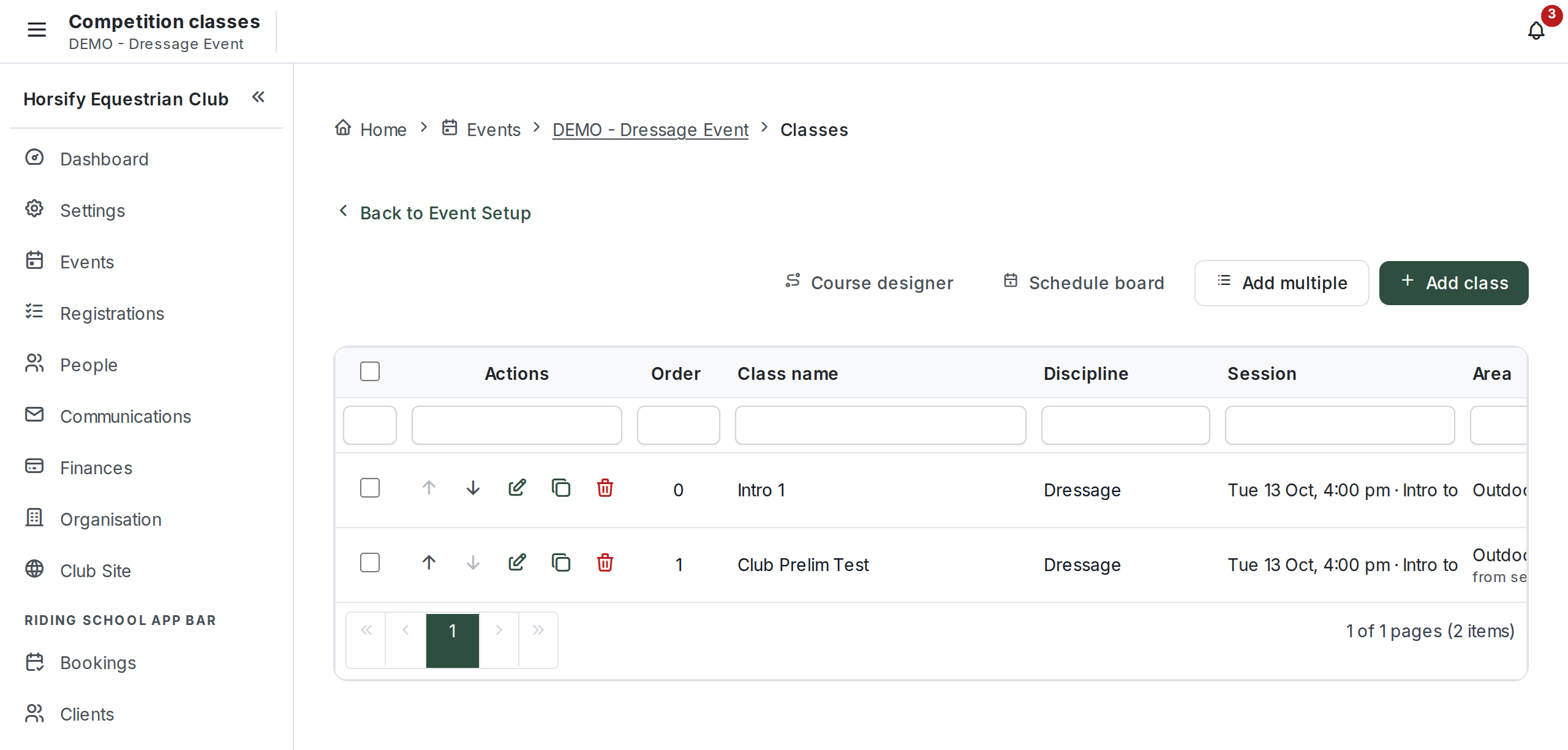Focus the Class name filter field

coord(880,425)
